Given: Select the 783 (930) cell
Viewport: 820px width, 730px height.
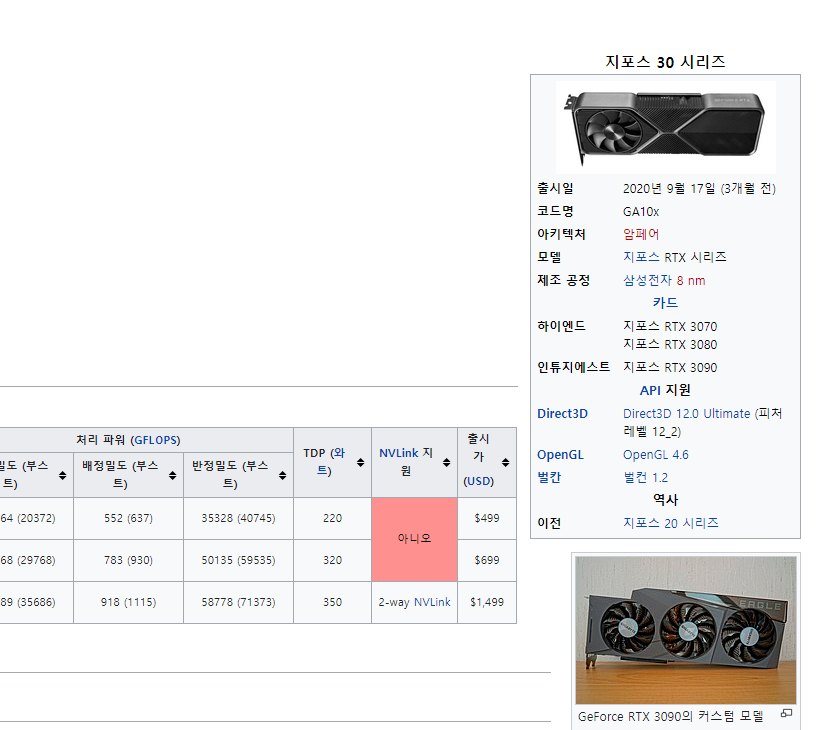Looking at the screenshot, I should (129, 560).
